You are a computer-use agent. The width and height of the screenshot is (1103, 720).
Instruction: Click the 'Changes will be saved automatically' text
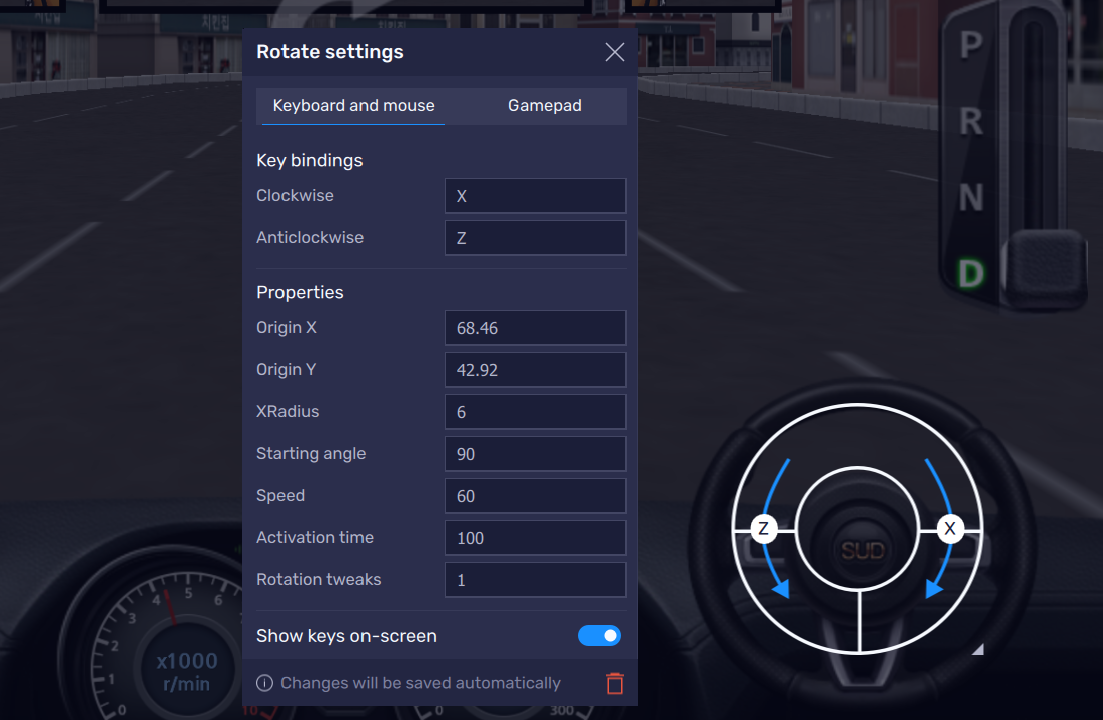tap(421, 683)
